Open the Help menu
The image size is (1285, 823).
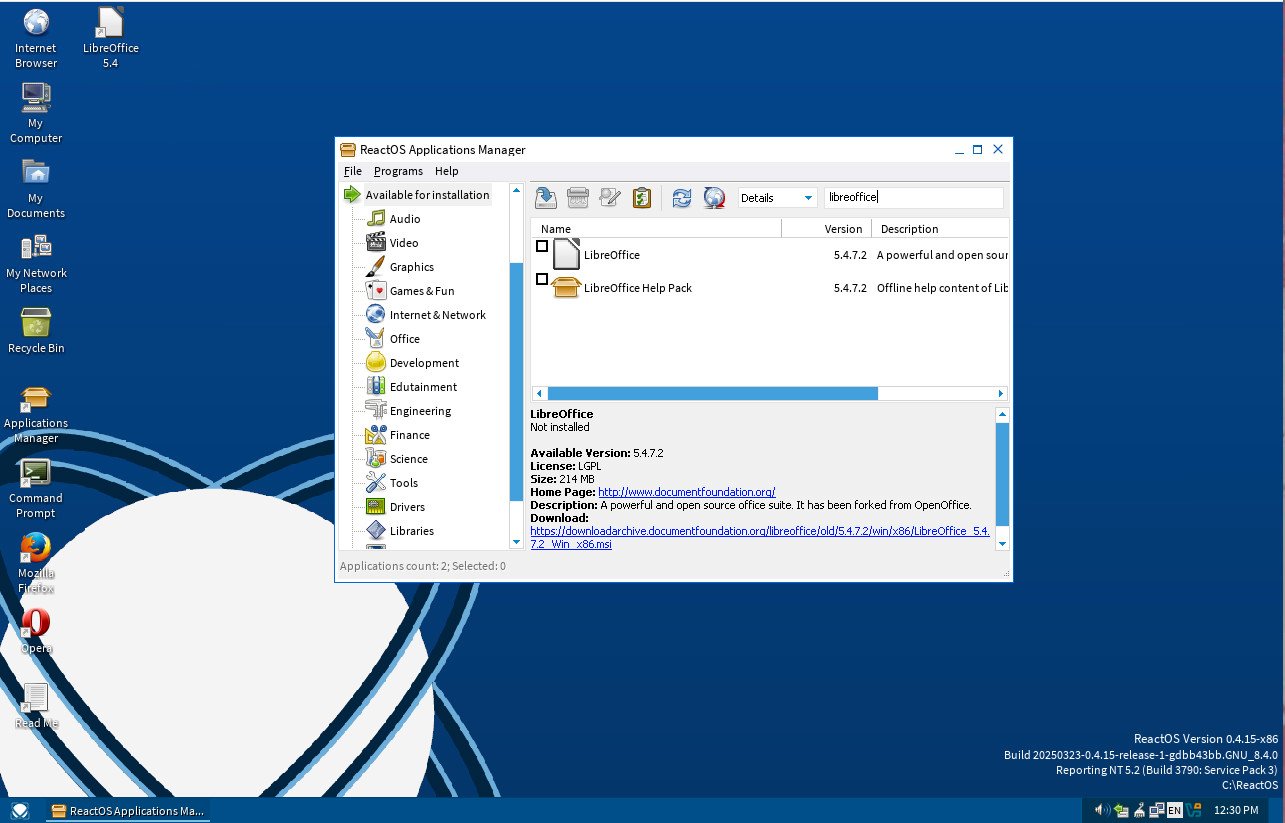click(x=446, y=171)
